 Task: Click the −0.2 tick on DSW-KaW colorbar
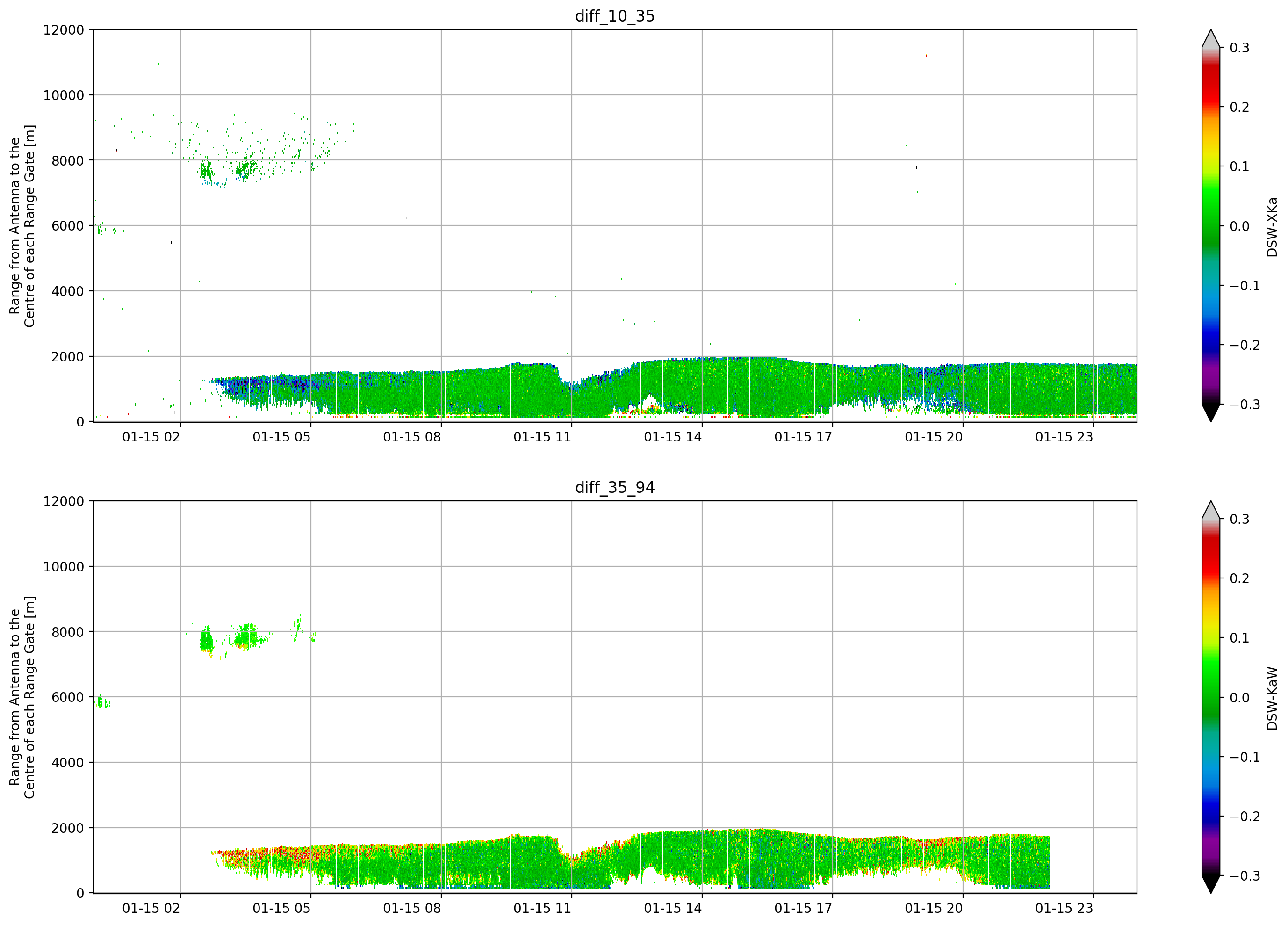point(1245,817)
